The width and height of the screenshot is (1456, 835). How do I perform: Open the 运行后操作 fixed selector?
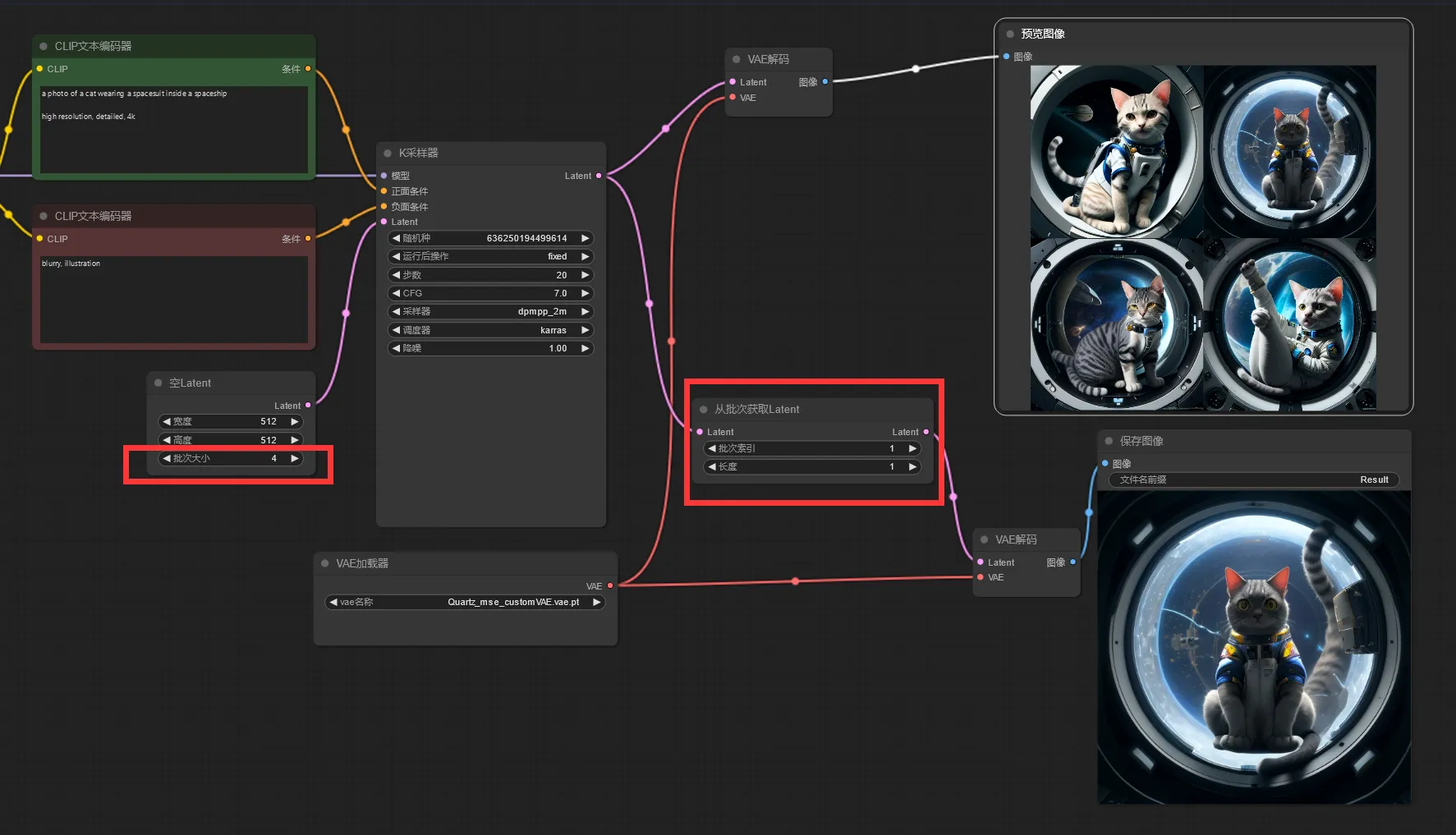pos(491,256)
